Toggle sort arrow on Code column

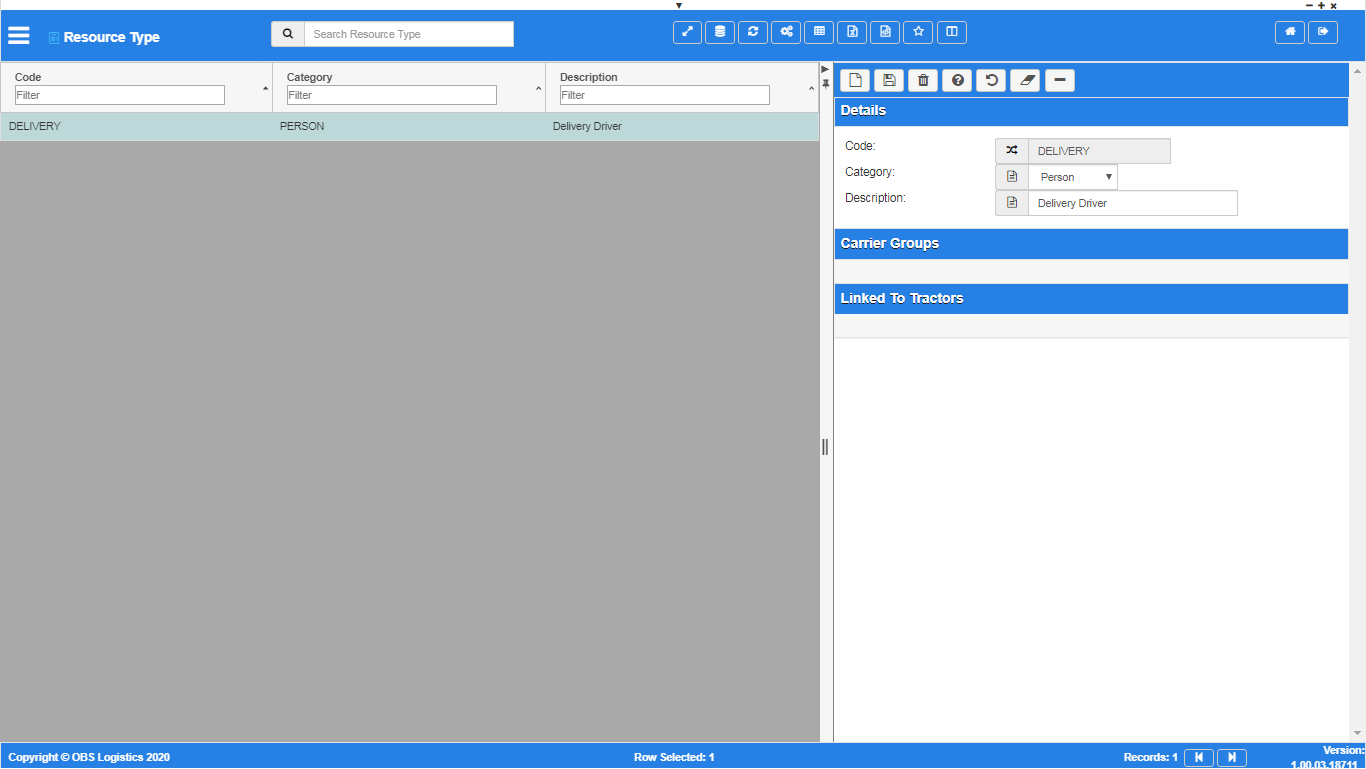(x=265, y=89)
